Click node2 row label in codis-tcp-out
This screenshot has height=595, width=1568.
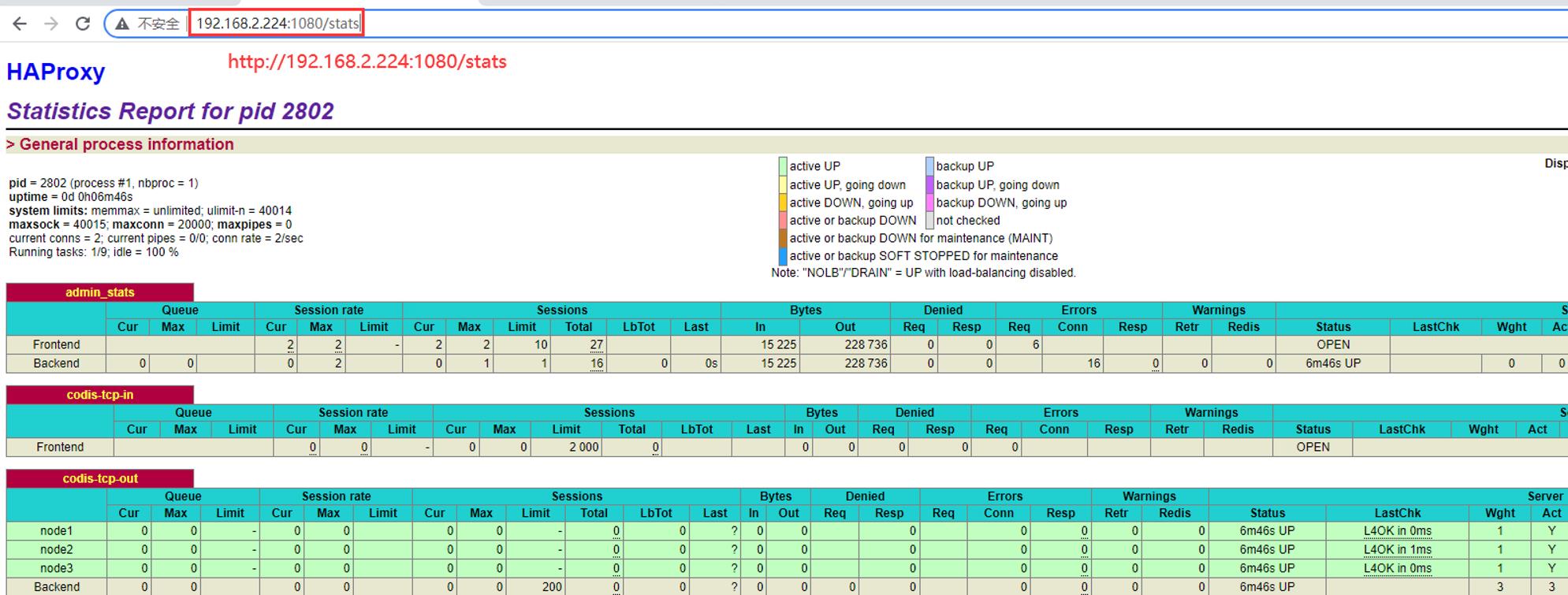click(x=57, y=550)
